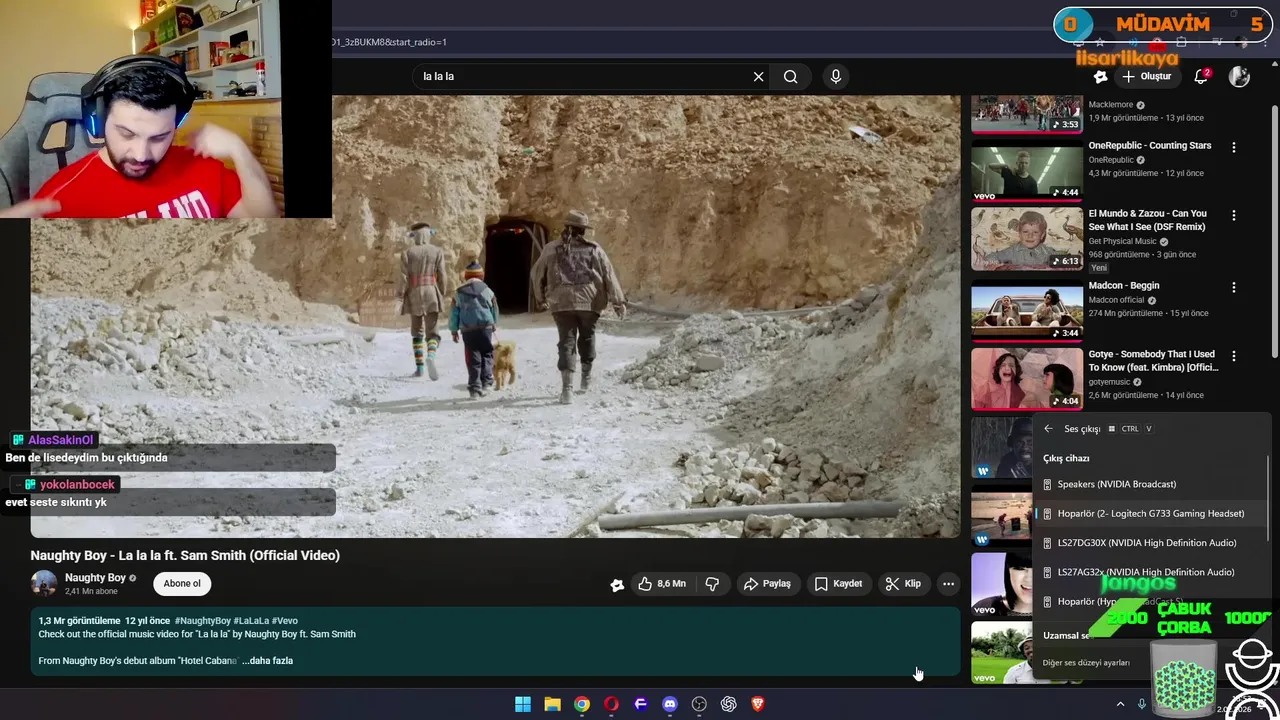Click the Çıkış cihazı heading
The height and width of the screenshot is (720, 1280).
(1066, 459)
